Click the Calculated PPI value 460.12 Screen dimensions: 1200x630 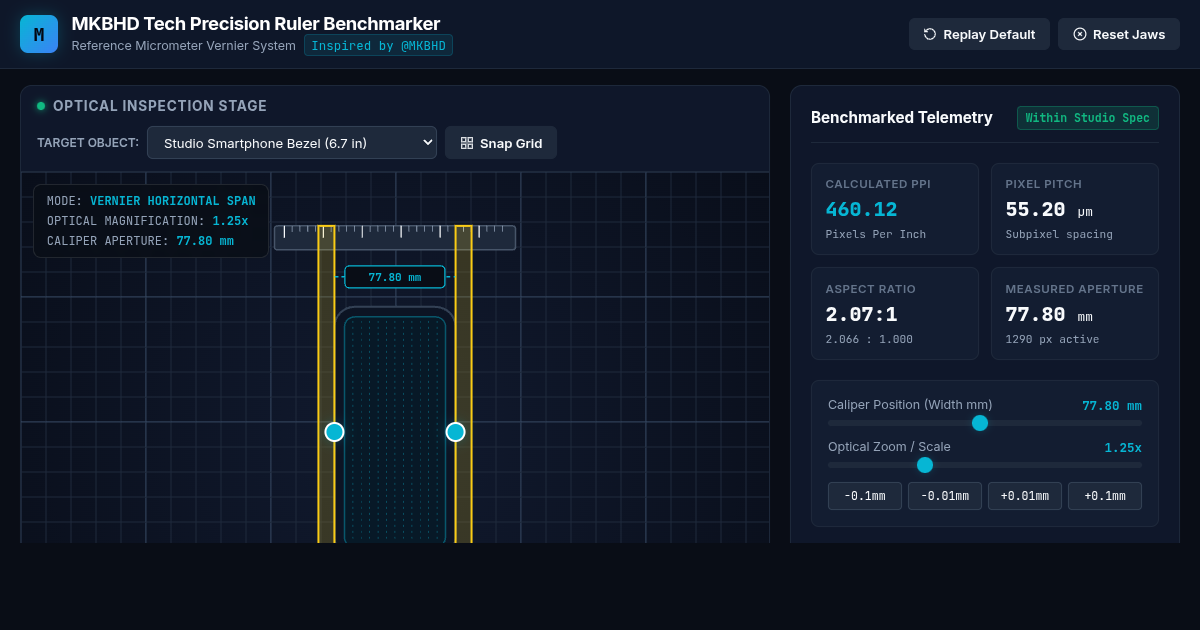coord(861,210)
